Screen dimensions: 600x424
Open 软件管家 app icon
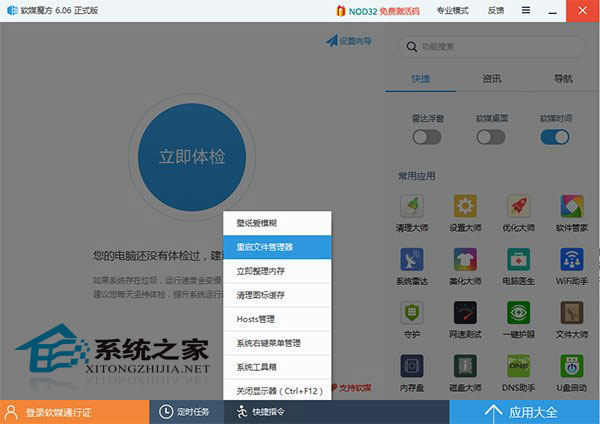tap(572, 206)
